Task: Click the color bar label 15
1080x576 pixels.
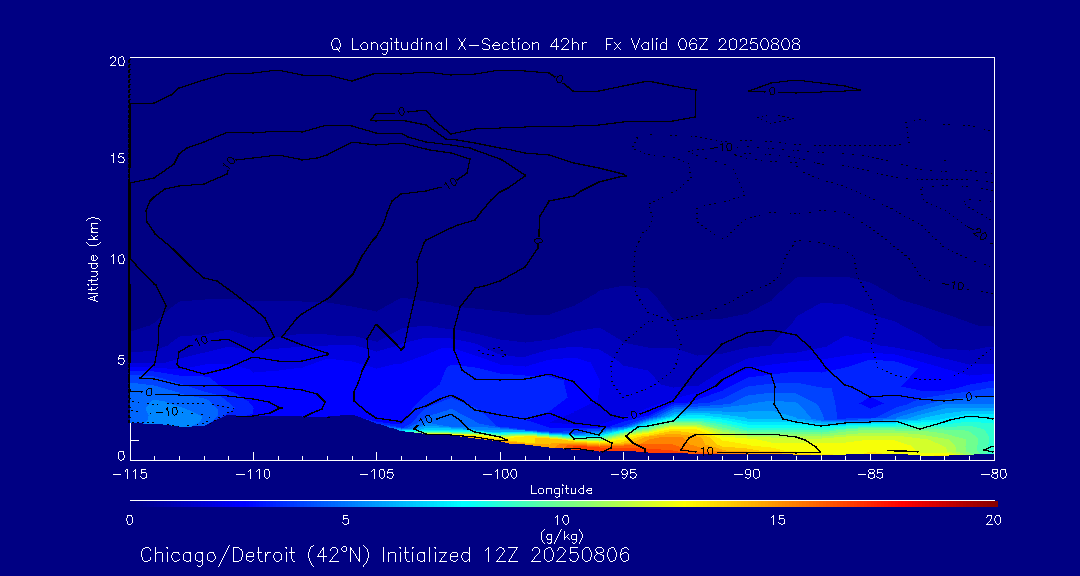Action: pyautogui.click(x=777, y=520)
